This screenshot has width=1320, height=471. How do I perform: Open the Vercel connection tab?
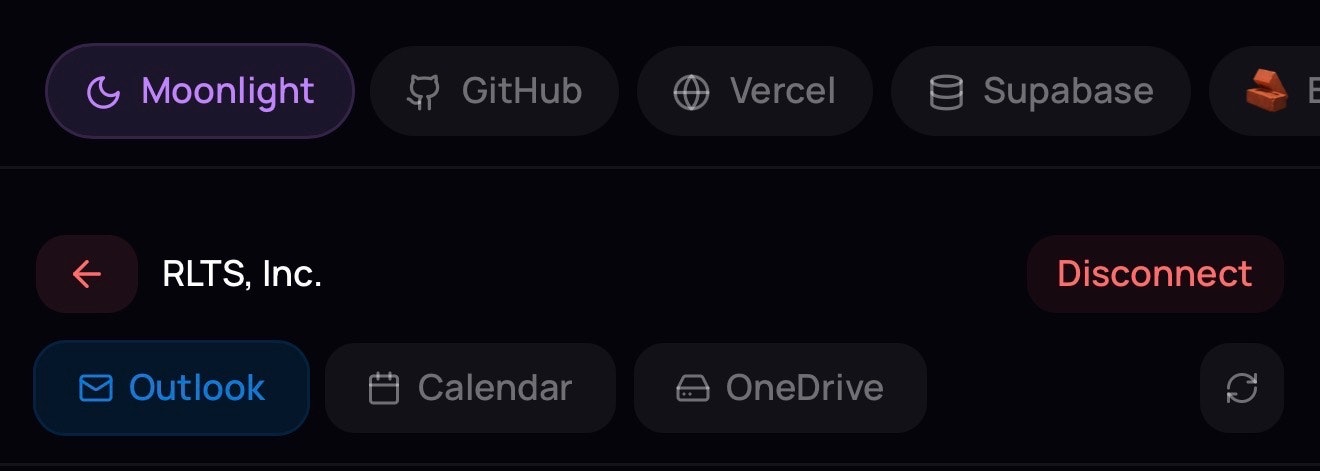[x=755, y=91]
